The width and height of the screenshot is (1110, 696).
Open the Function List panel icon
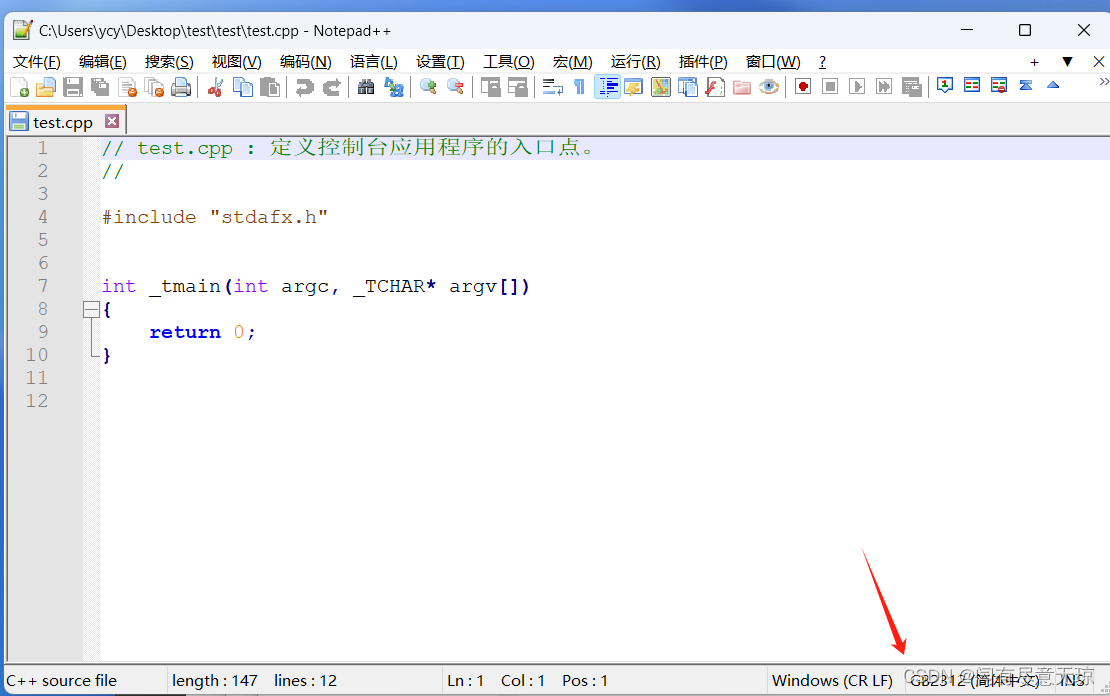tap(715, 87)
